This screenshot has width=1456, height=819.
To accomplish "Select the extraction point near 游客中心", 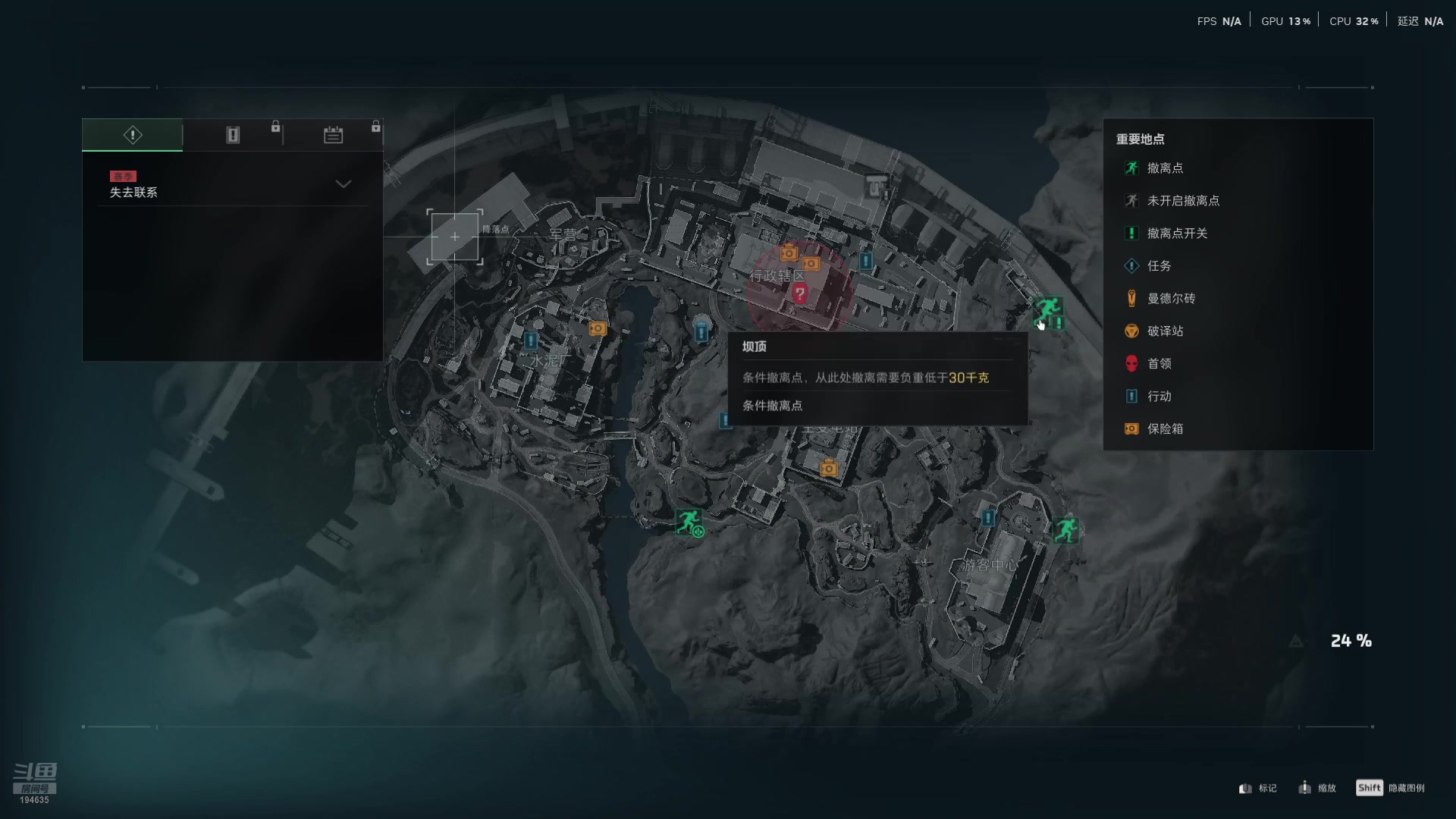I will pyautogui.click(x=1066, y=529).
